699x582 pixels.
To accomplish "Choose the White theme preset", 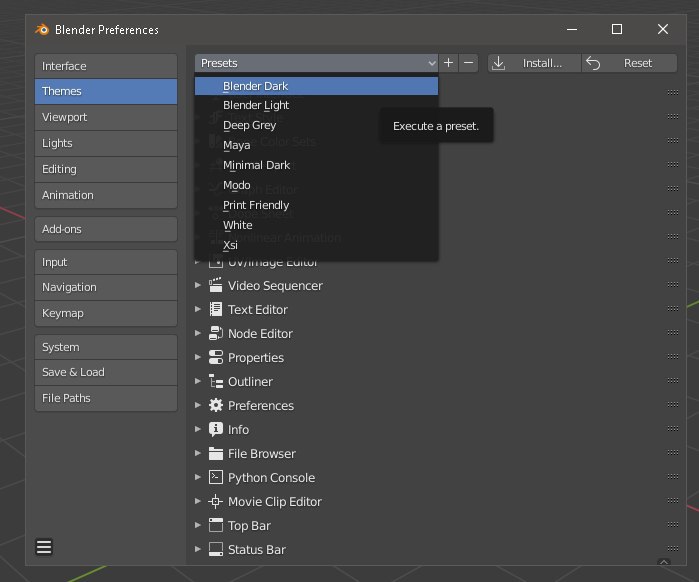I will 316,225.
